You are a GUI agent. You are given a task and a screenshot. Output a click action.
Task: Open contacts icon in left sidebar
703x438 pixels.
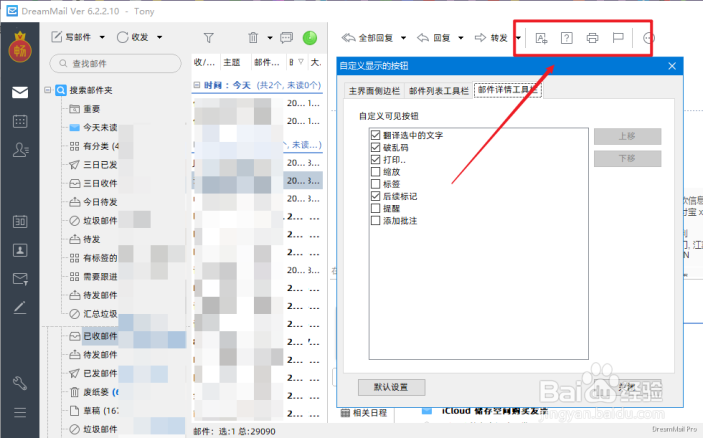pyautogui.click(x=20, y=149)
